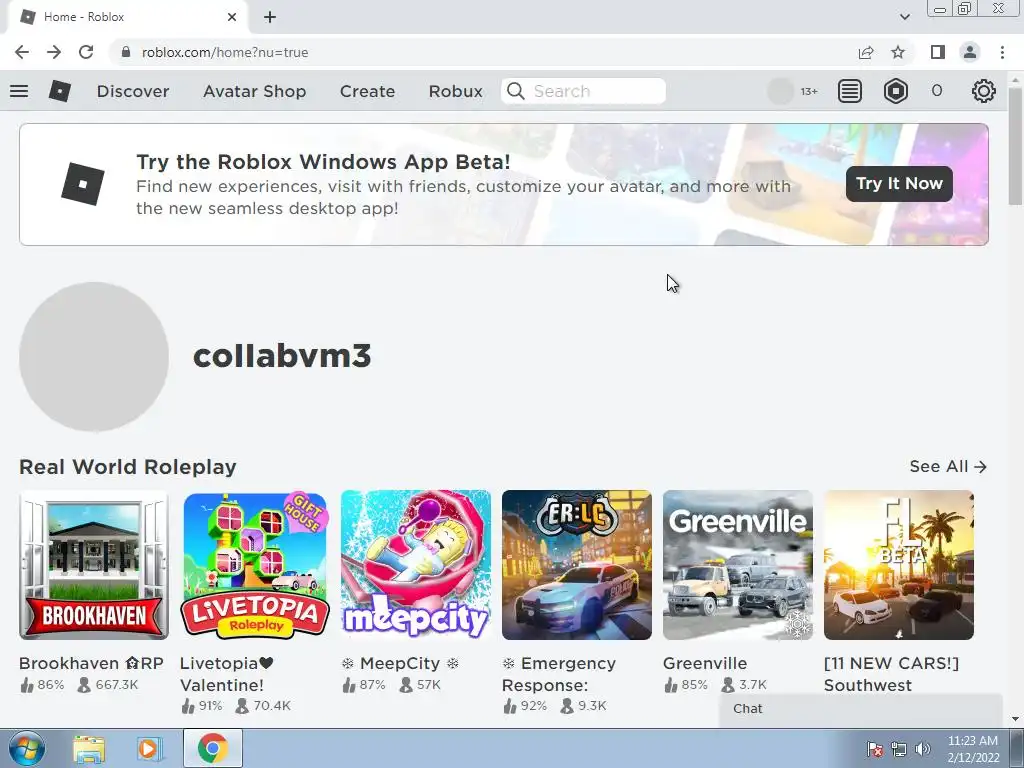Viewport: 1024px width, 768px height.
Task: Open a new browser tab
Action: (270, 17)
